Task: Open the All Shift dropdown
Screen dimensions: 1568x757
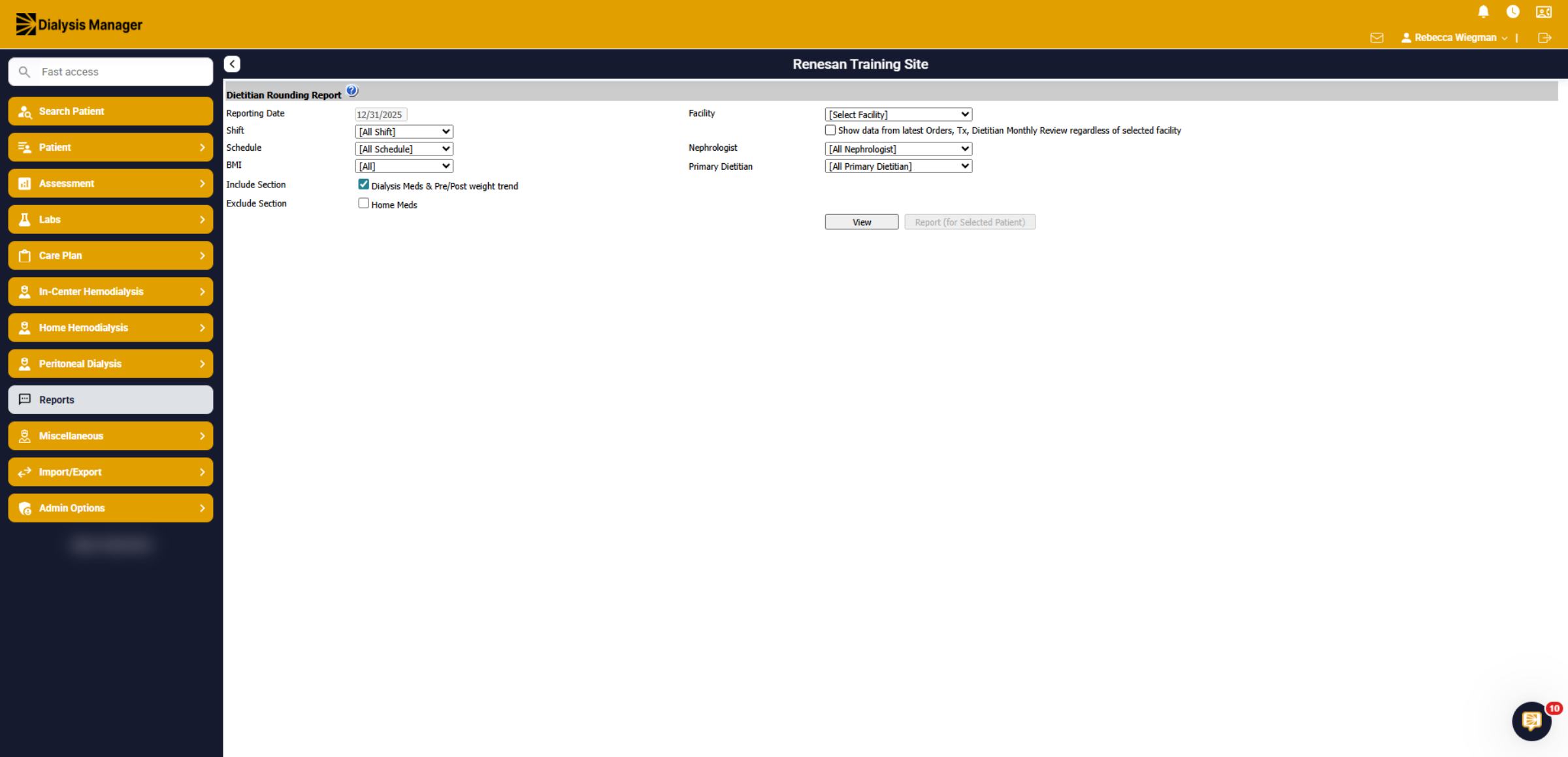Action: (x=404, y=131)
